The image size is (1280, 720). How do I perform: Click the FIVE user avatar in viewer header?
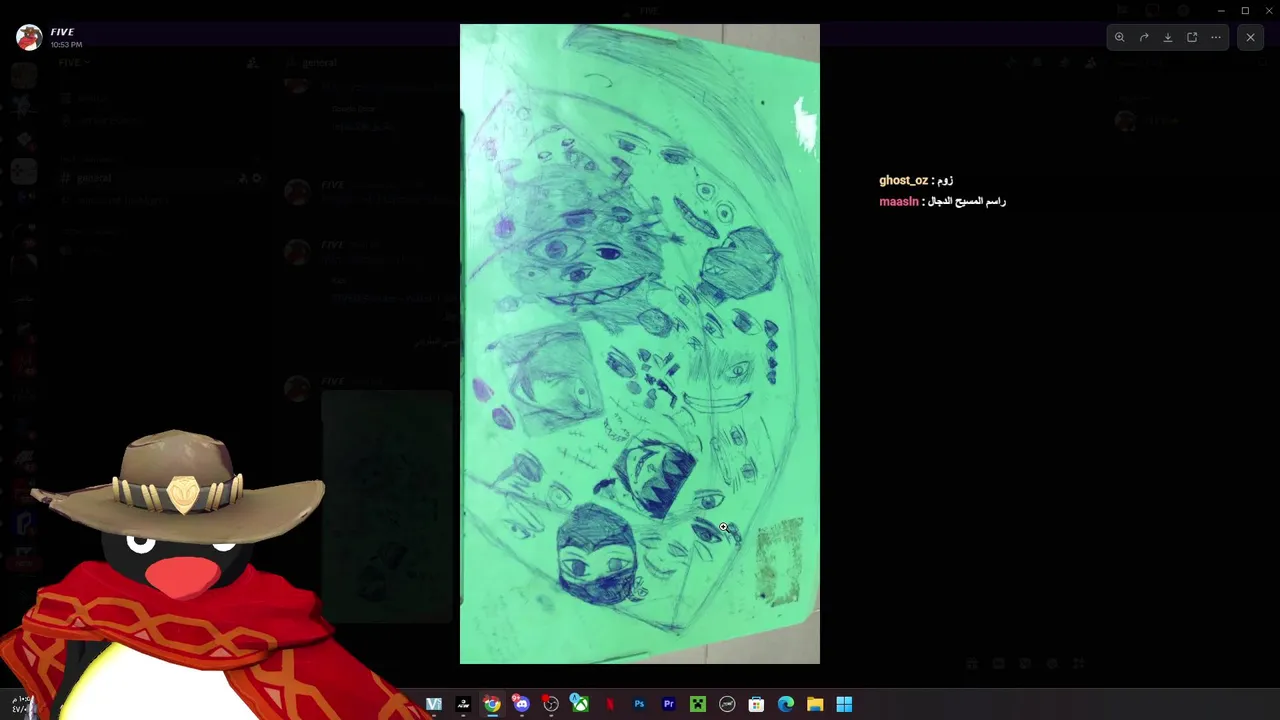(x=29, y=38)
